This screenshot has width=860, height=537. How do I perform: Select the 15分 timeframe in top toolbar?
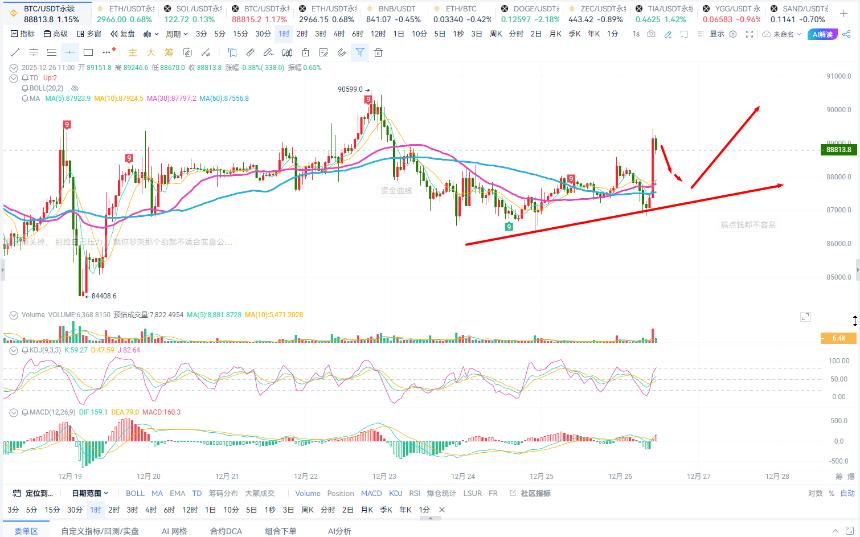click(x=240, y=34)
